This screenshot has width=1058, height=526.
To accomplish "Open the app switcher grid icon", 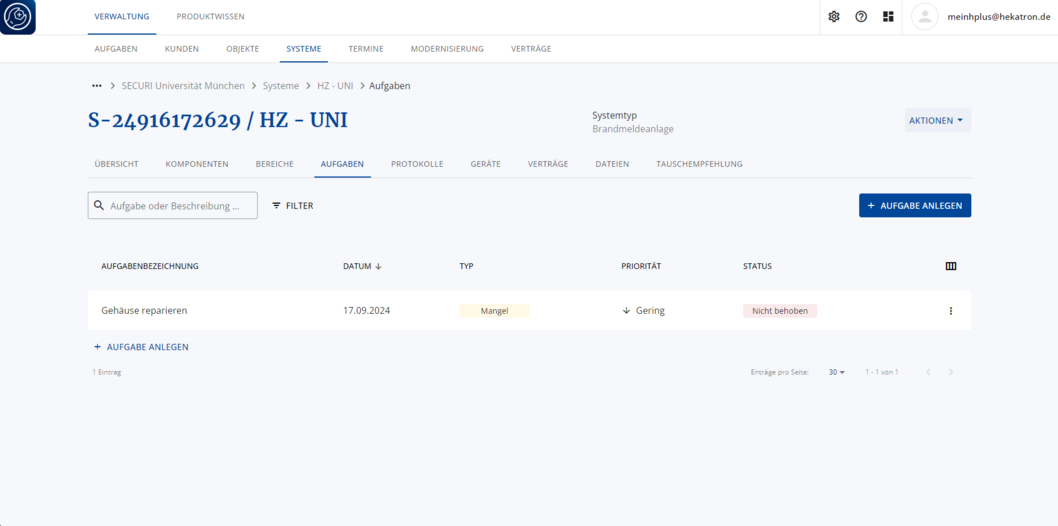I will [x=888, y=17].
